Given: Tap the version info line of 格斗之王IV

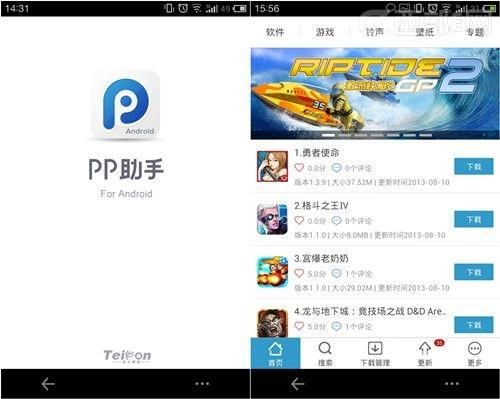Looking at the screenshot, I should pos(370,235).
